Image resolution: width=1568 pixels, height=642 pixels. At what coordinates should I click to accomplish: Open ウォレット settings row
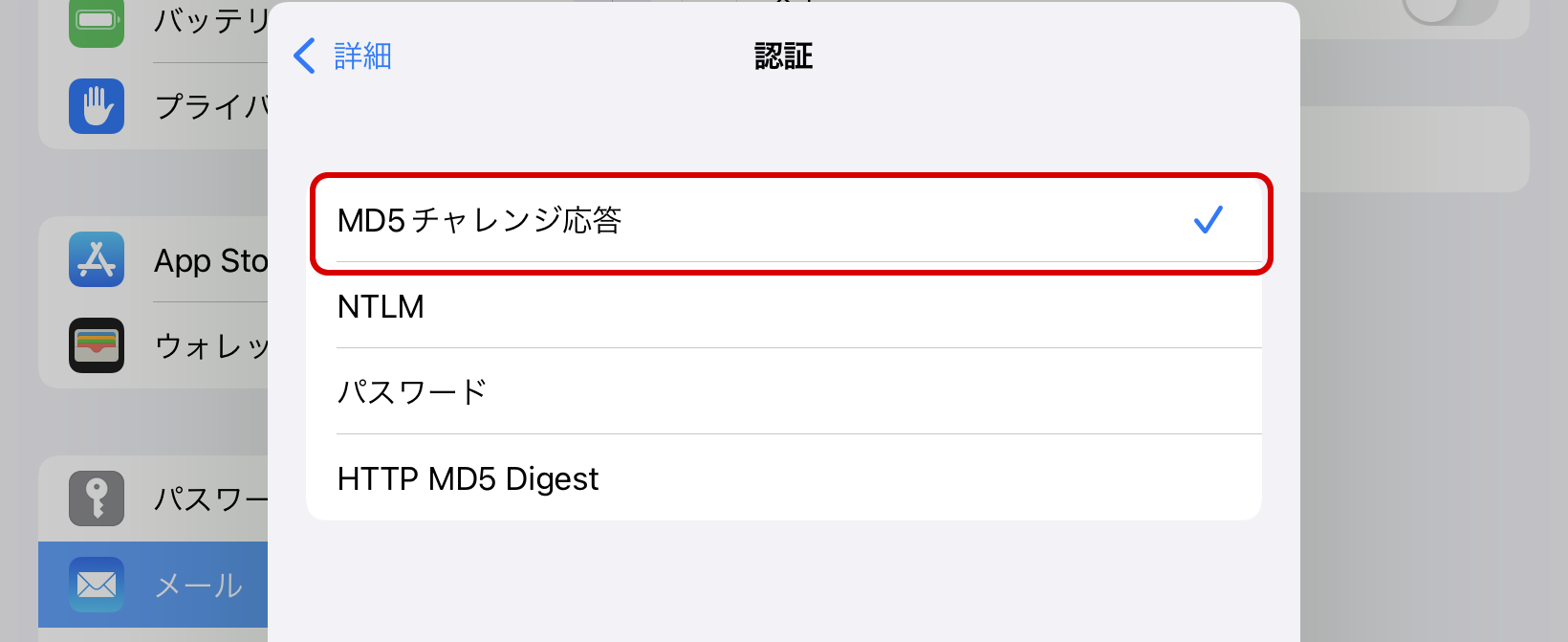(x=153, y=345)
